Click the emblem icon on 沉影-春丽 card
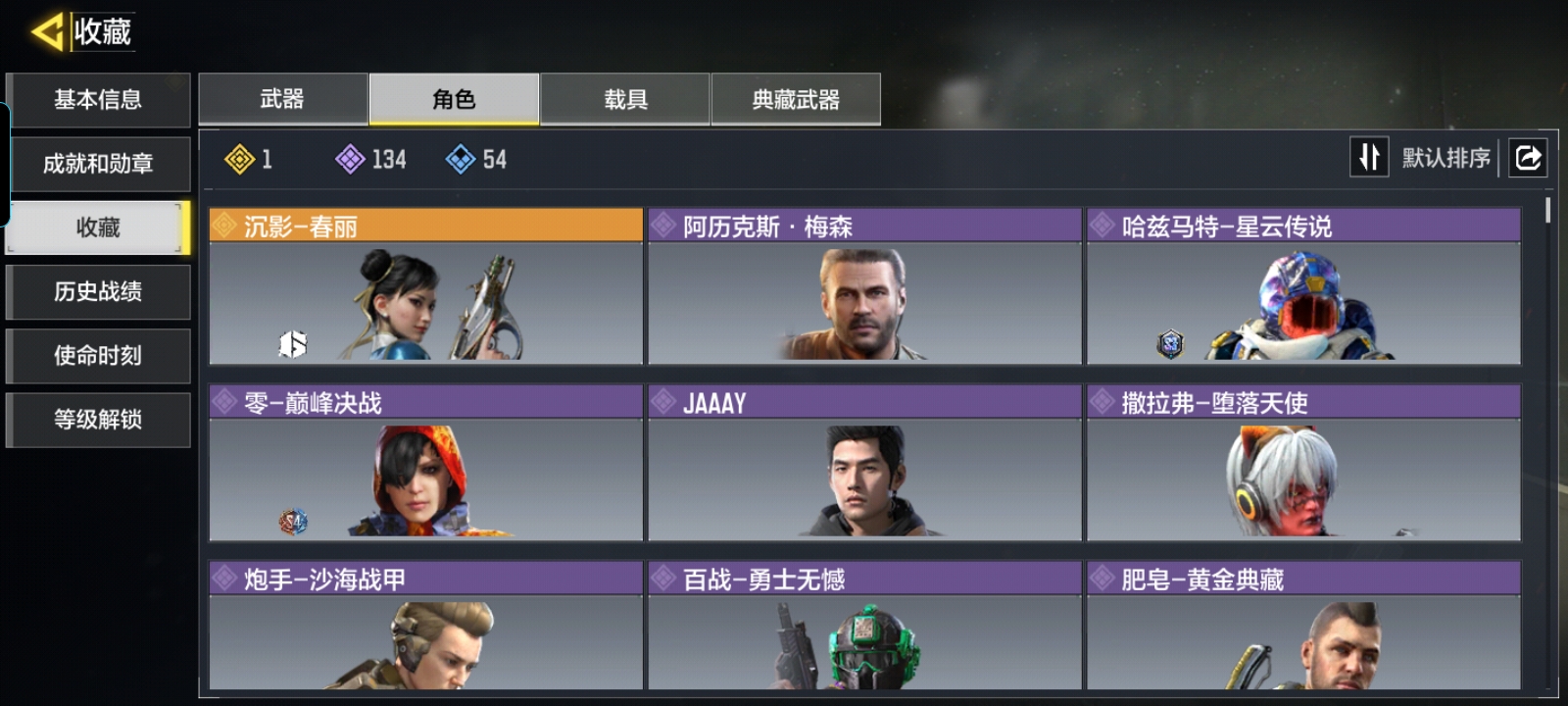The width and height of the screenshot is (1568, 706). coord(292,344)
